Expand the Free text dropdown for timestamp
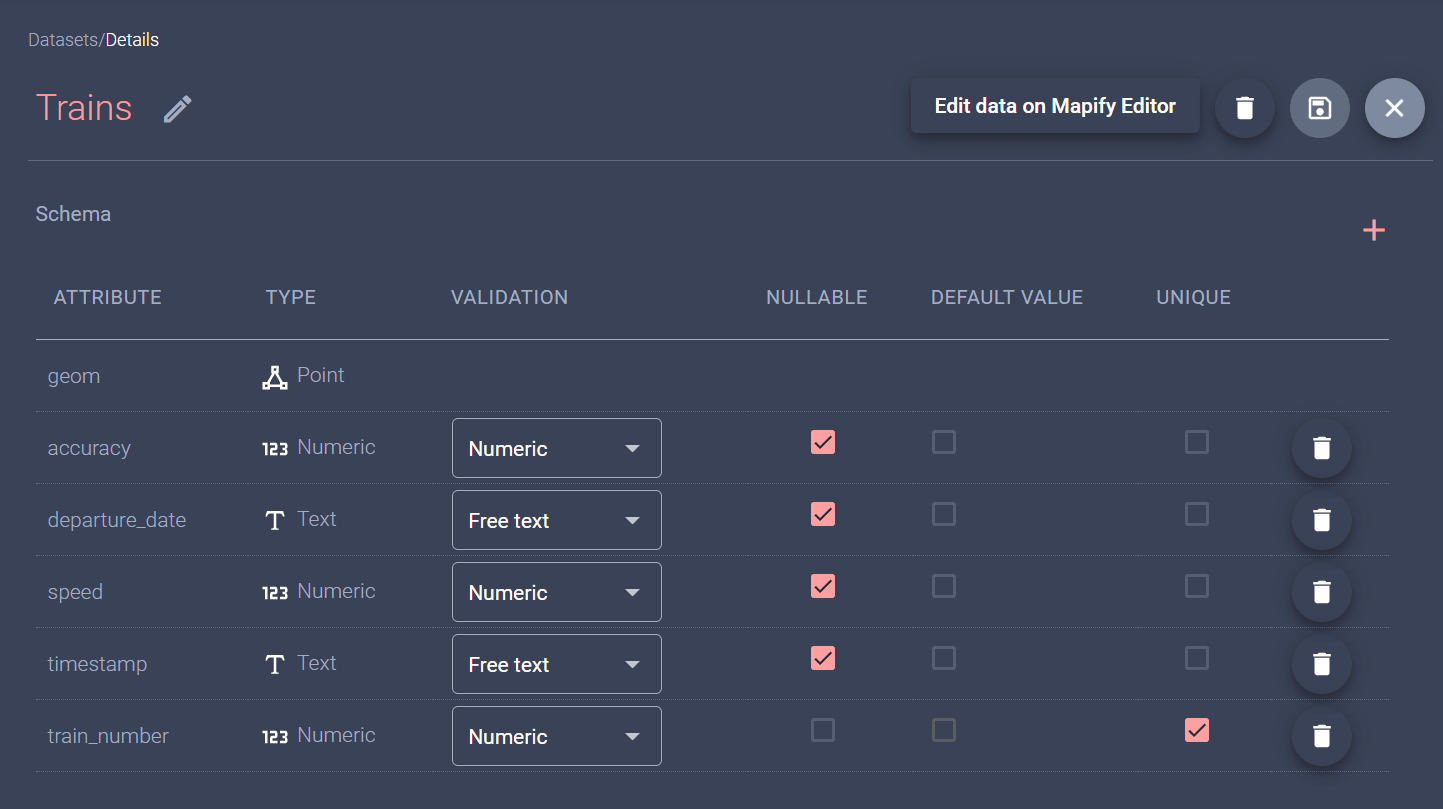The width and height of the screenshot is (1443, 809). click(x=556, y=664)
